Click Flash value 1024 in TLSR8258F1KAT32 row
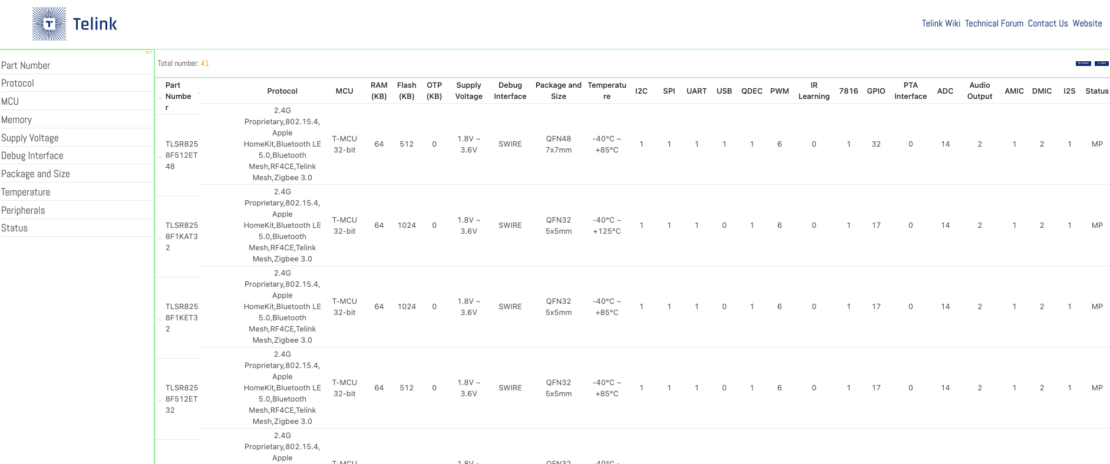 (x=407, y=226)
